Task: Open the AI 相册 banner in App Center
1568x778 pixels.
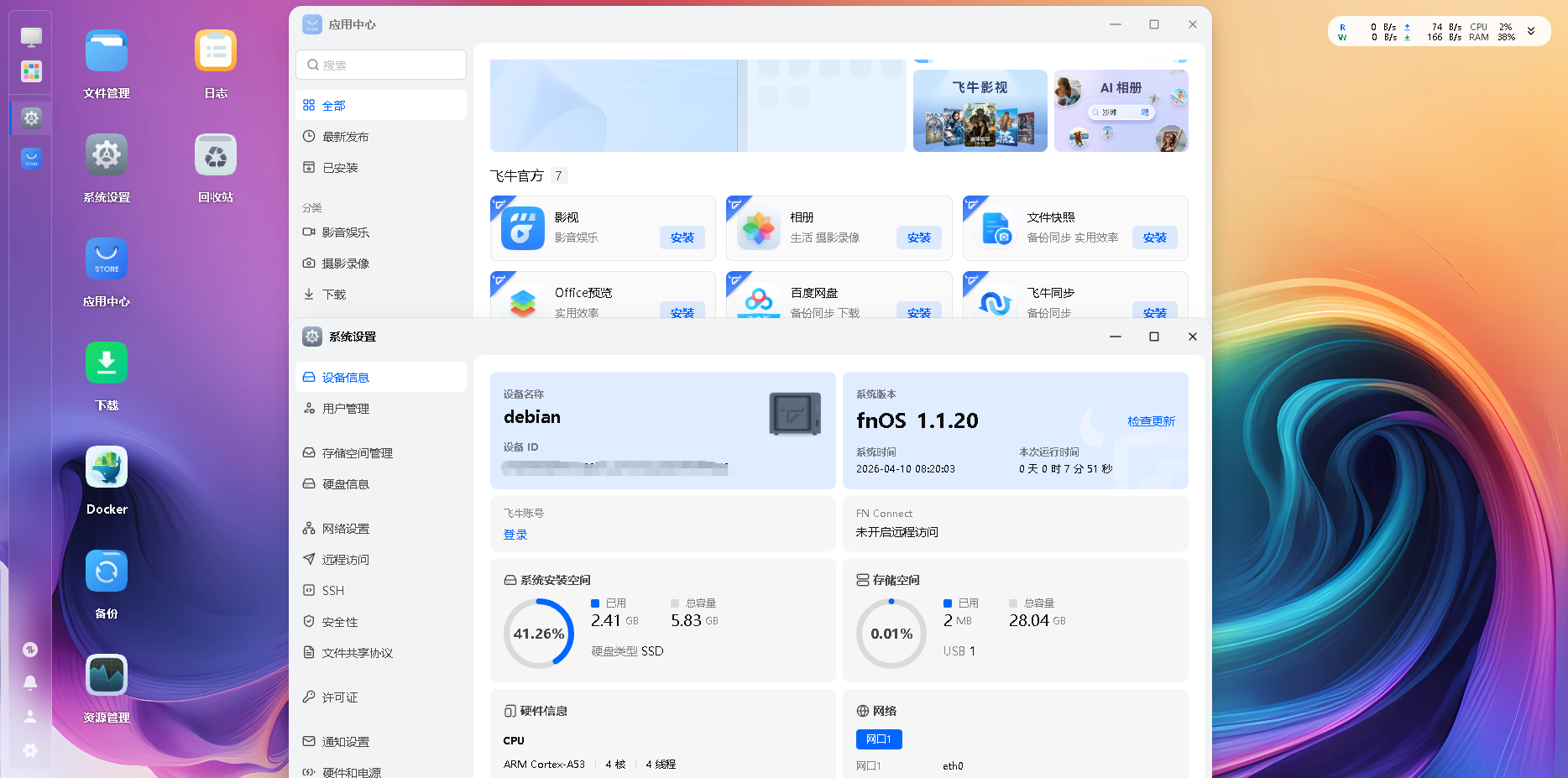Action: coord(1121,111)
